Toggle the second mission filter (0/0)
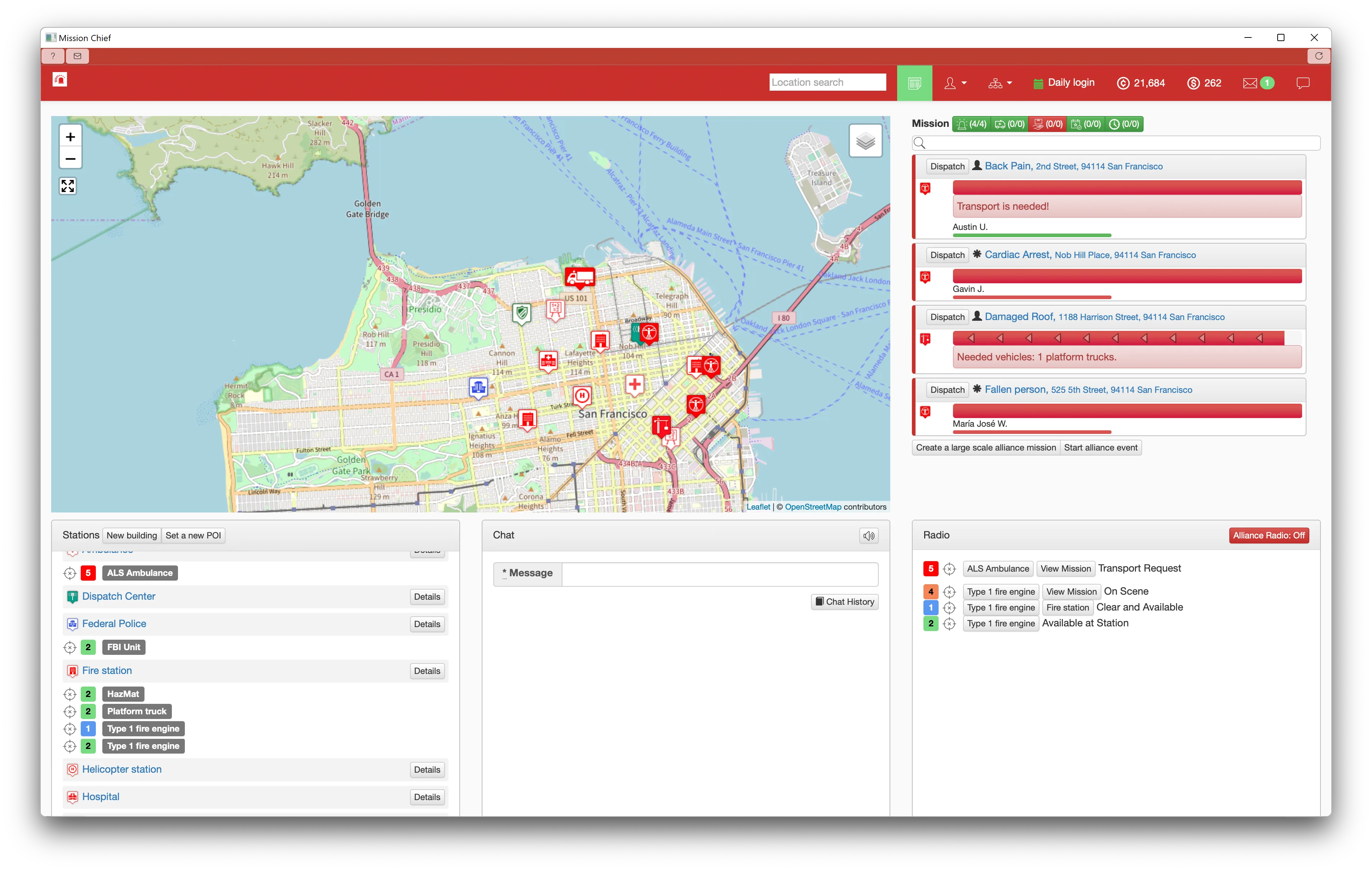 click(x=1010, y=124)
